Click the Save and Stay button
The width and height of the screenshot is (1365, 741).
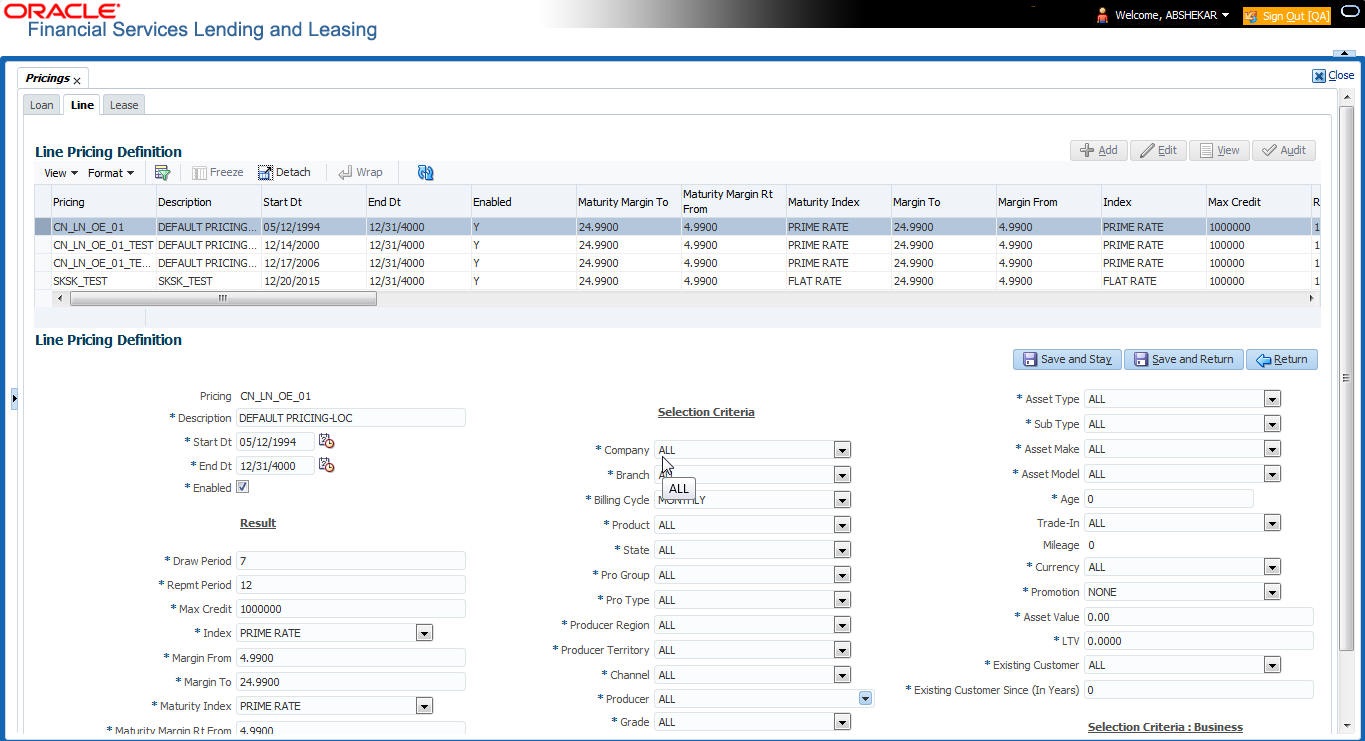pos(1066,359)
